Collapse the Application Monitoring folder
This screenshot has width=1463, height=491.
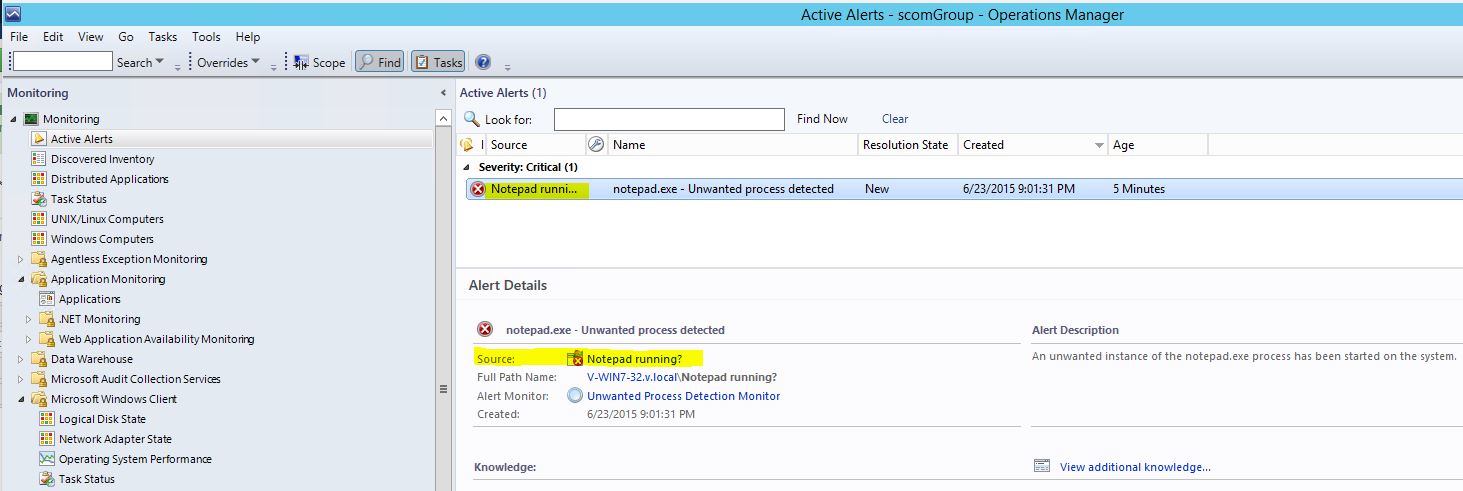[21, 279]
